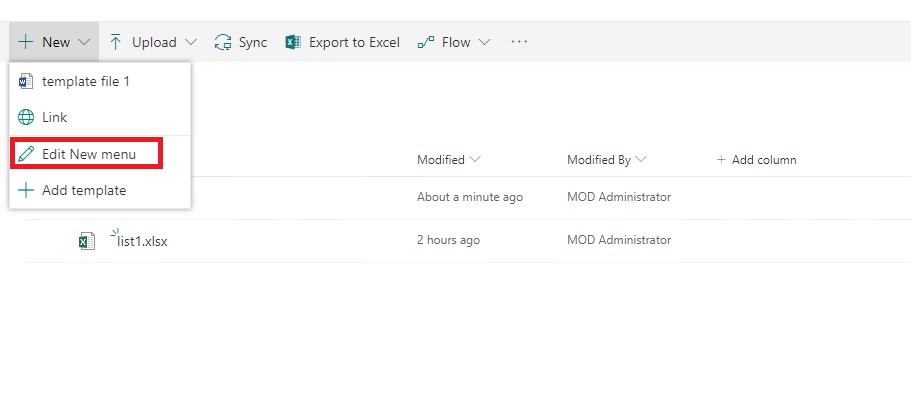Click the Sync circular arrows icon

tap(223, 42)
